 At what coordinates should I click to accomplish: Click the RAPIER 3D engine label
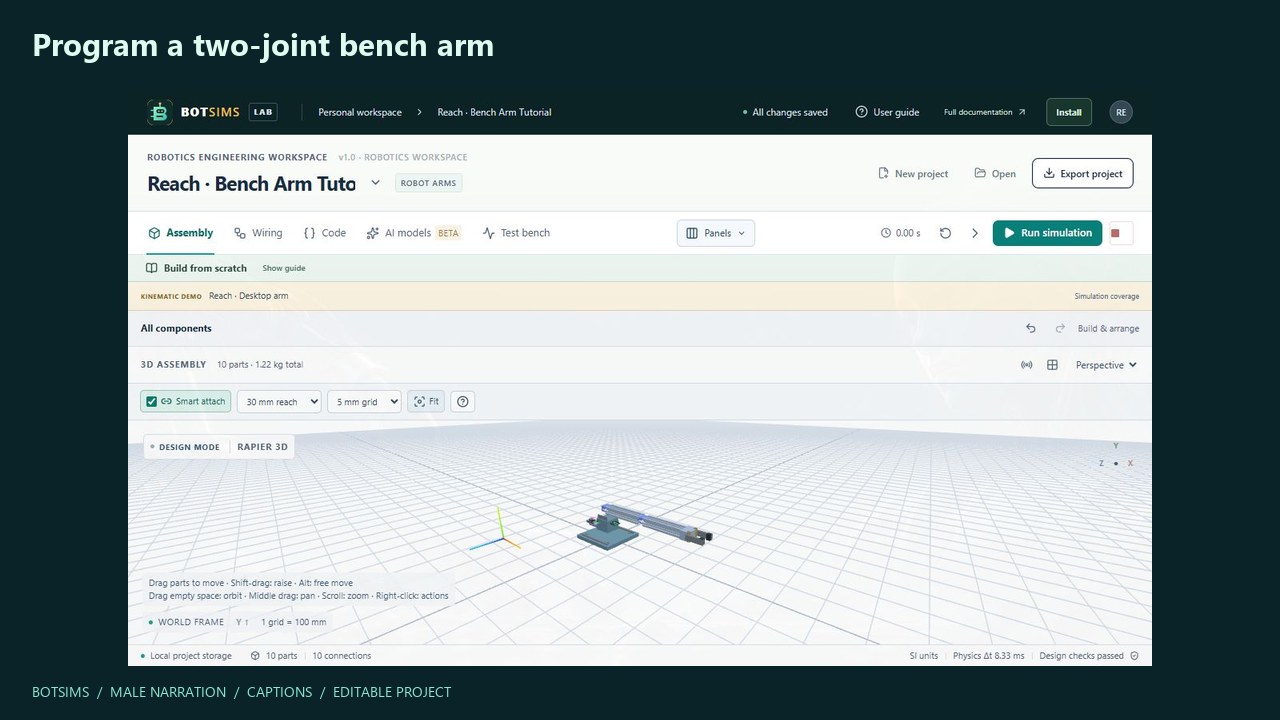coord(262,447)
